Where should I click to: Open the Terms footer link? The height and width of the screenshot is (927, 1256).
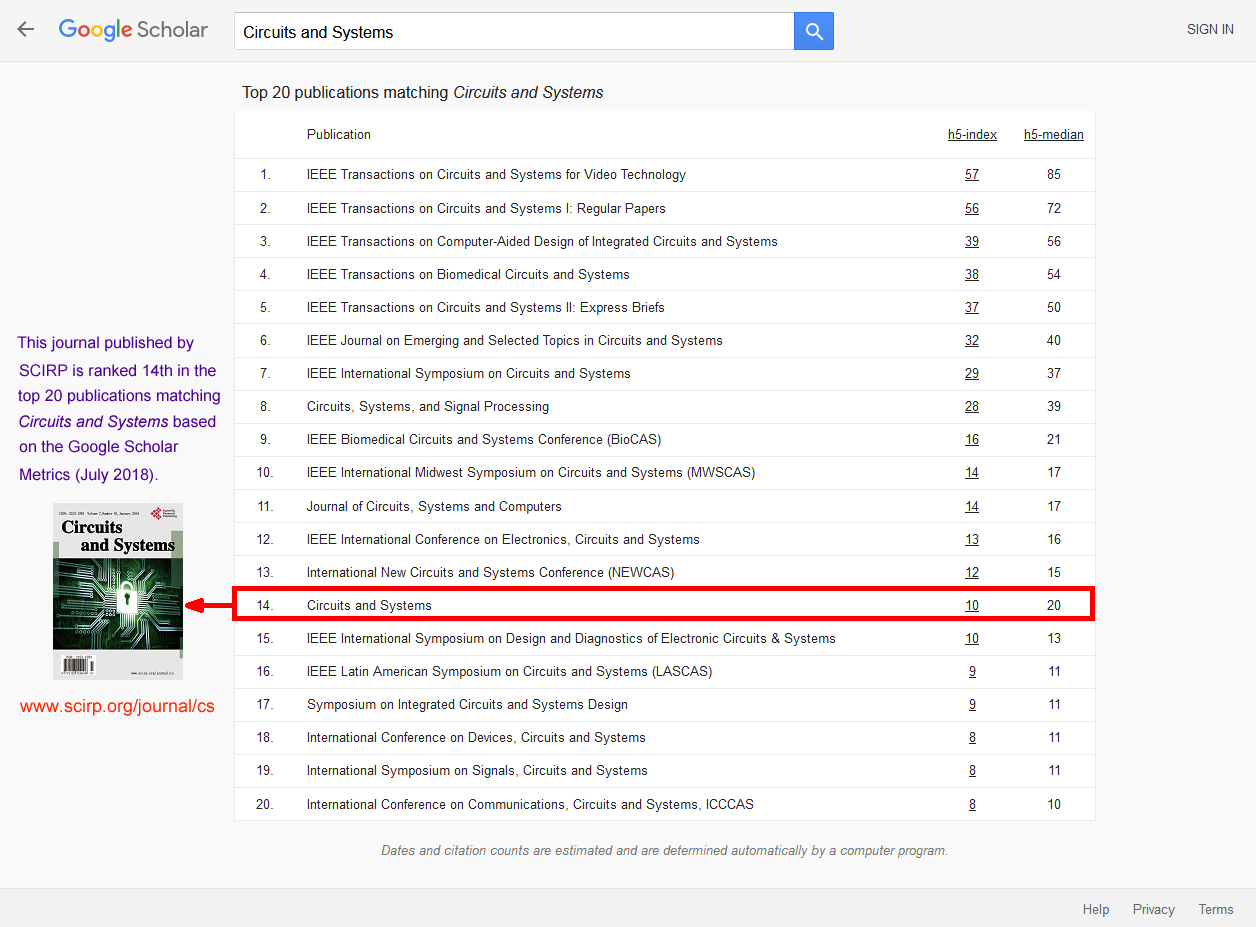(x=1216, y=909)
